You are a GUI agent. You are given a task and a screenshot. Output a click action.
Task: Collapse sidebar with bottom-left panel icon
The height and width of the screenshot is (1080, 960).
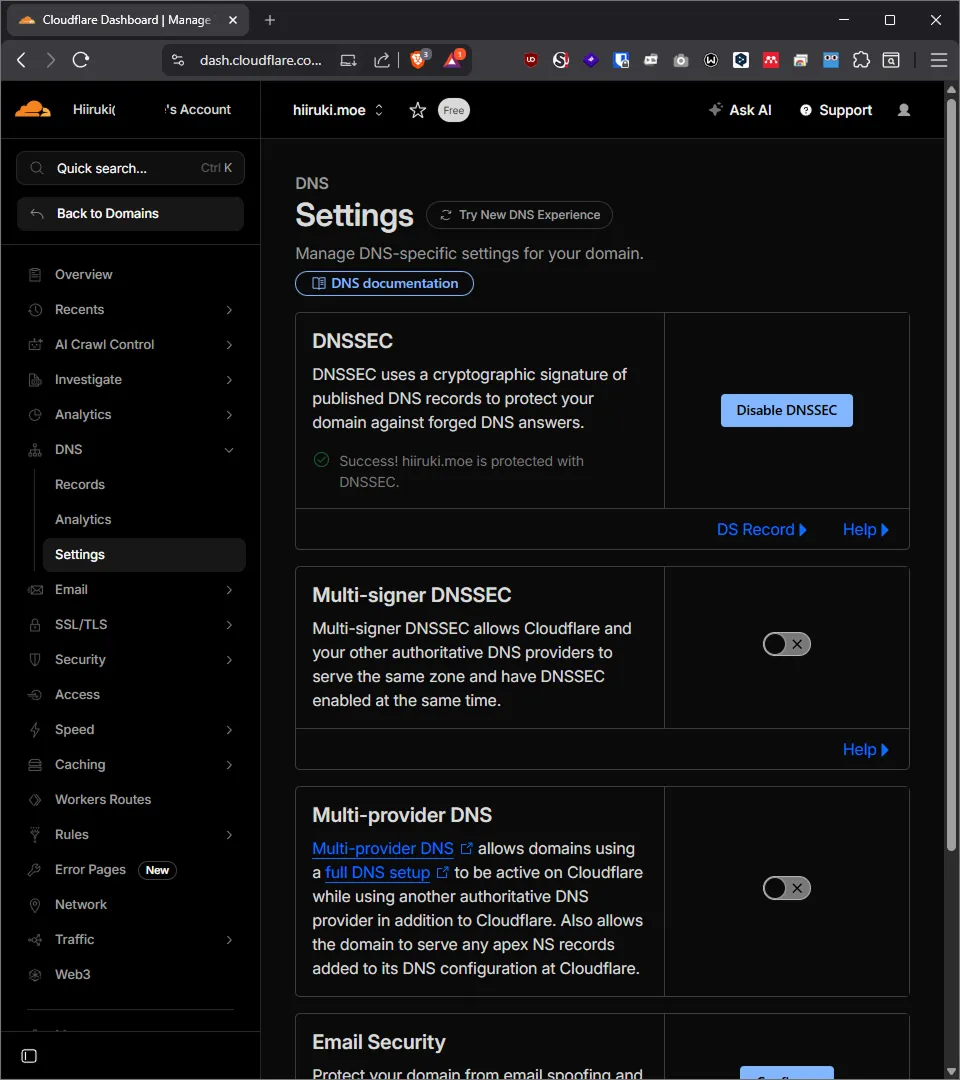click(x=29, y=1056)
